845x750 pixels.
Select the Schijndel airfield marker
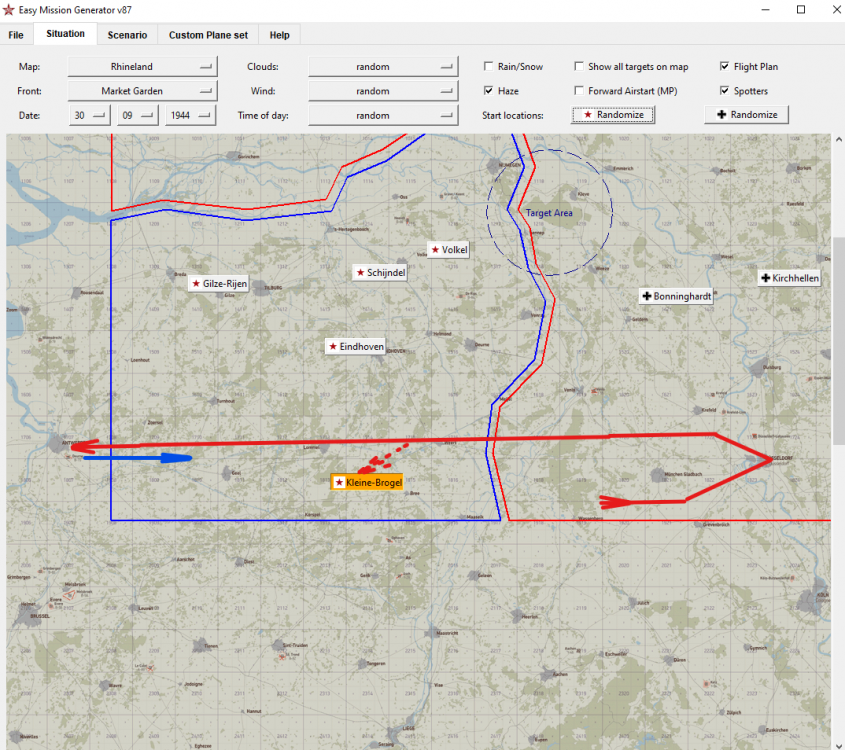coord(380,273)
